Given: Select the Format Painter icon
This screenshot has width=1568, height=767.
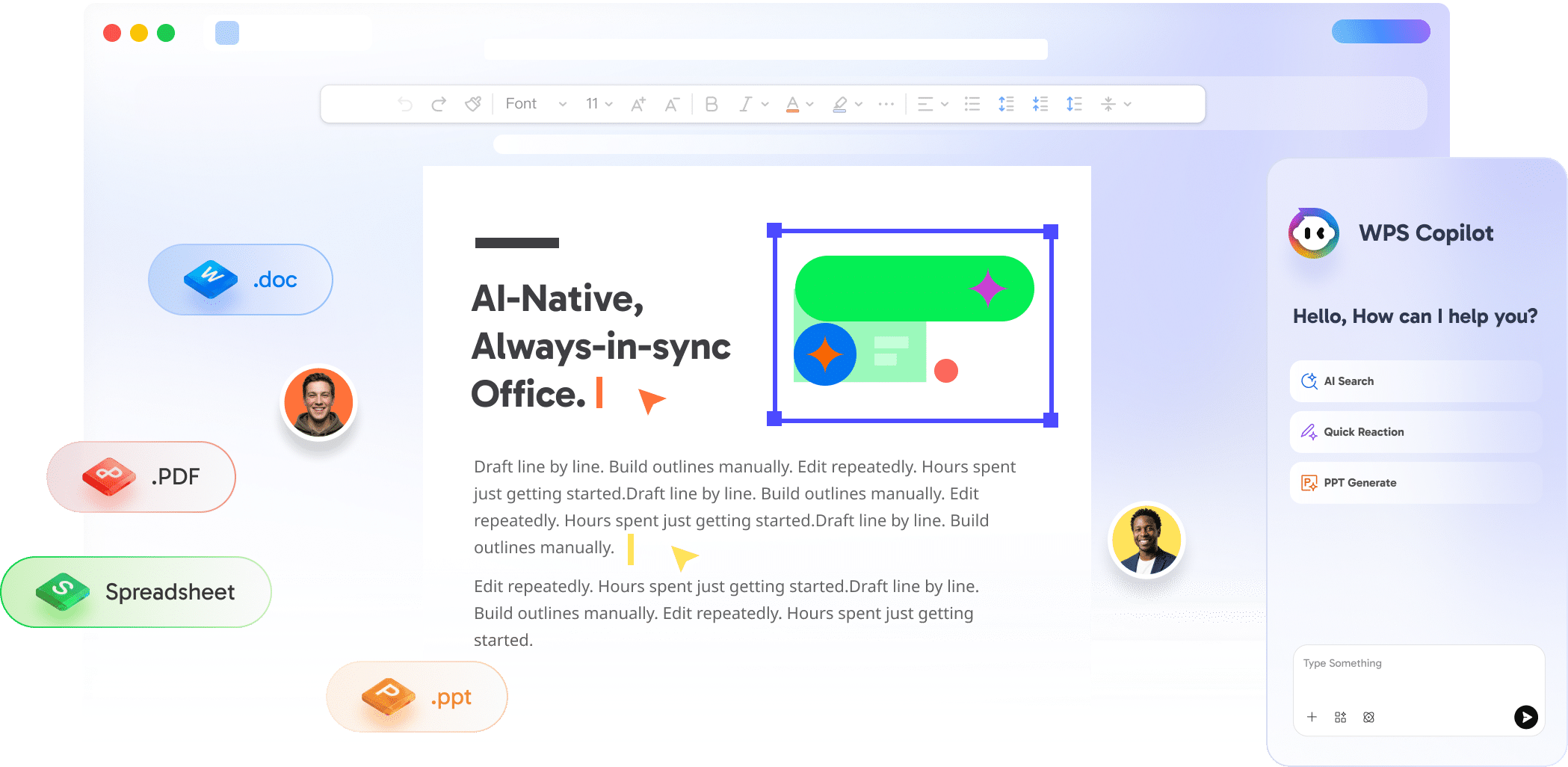Looking at the screenshot, I should click(x=473, y=104).
